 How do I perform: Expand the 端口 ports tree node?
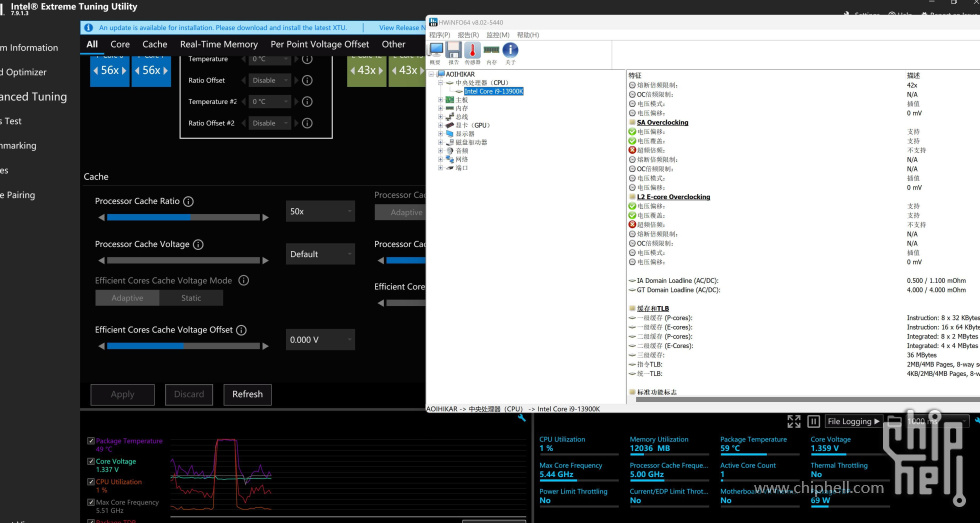[x=441, y=168]
